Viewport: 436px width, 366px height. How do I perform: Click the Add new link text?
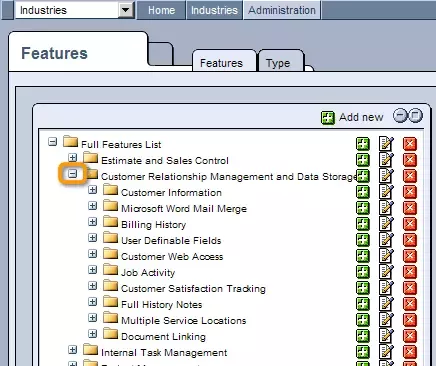[x=361, y=117]
